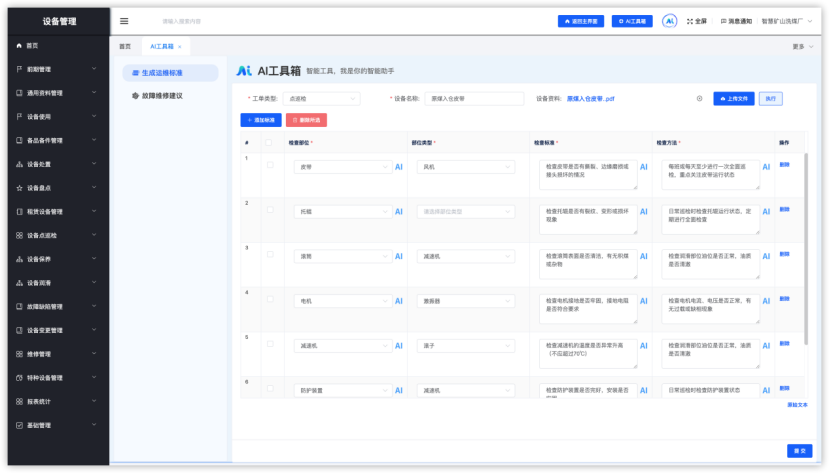Toggle the hamburger sidebar collapse icon
This screenshot has height=474, width=830.
click(124, 21)
